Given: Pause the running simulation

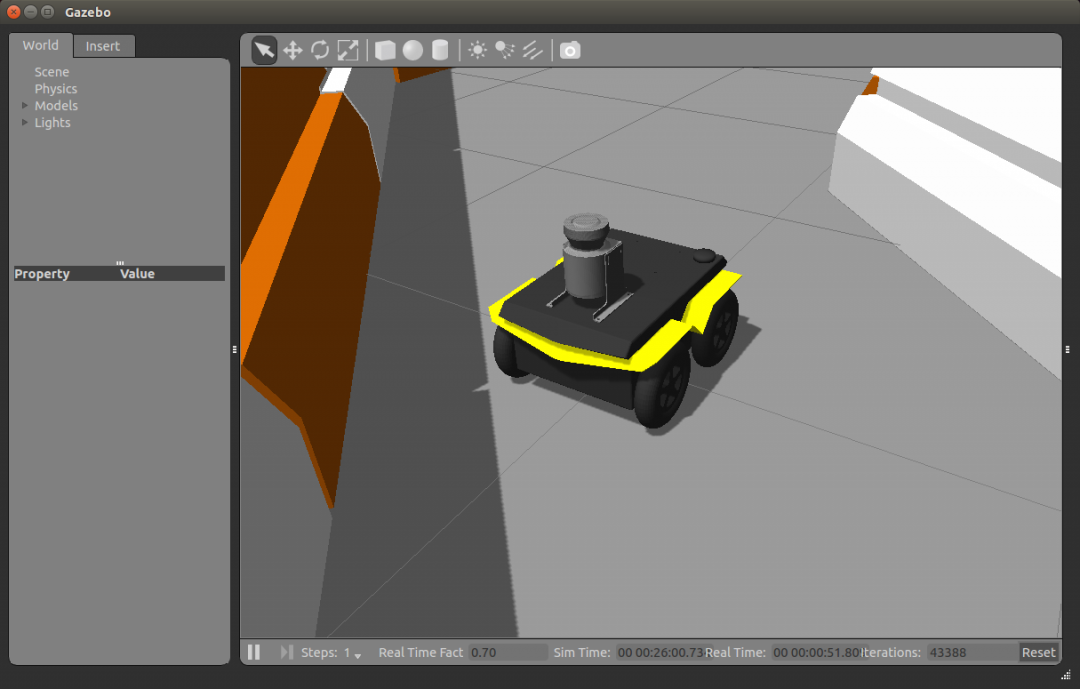Looking at the screenshot, I should [253, 652].
